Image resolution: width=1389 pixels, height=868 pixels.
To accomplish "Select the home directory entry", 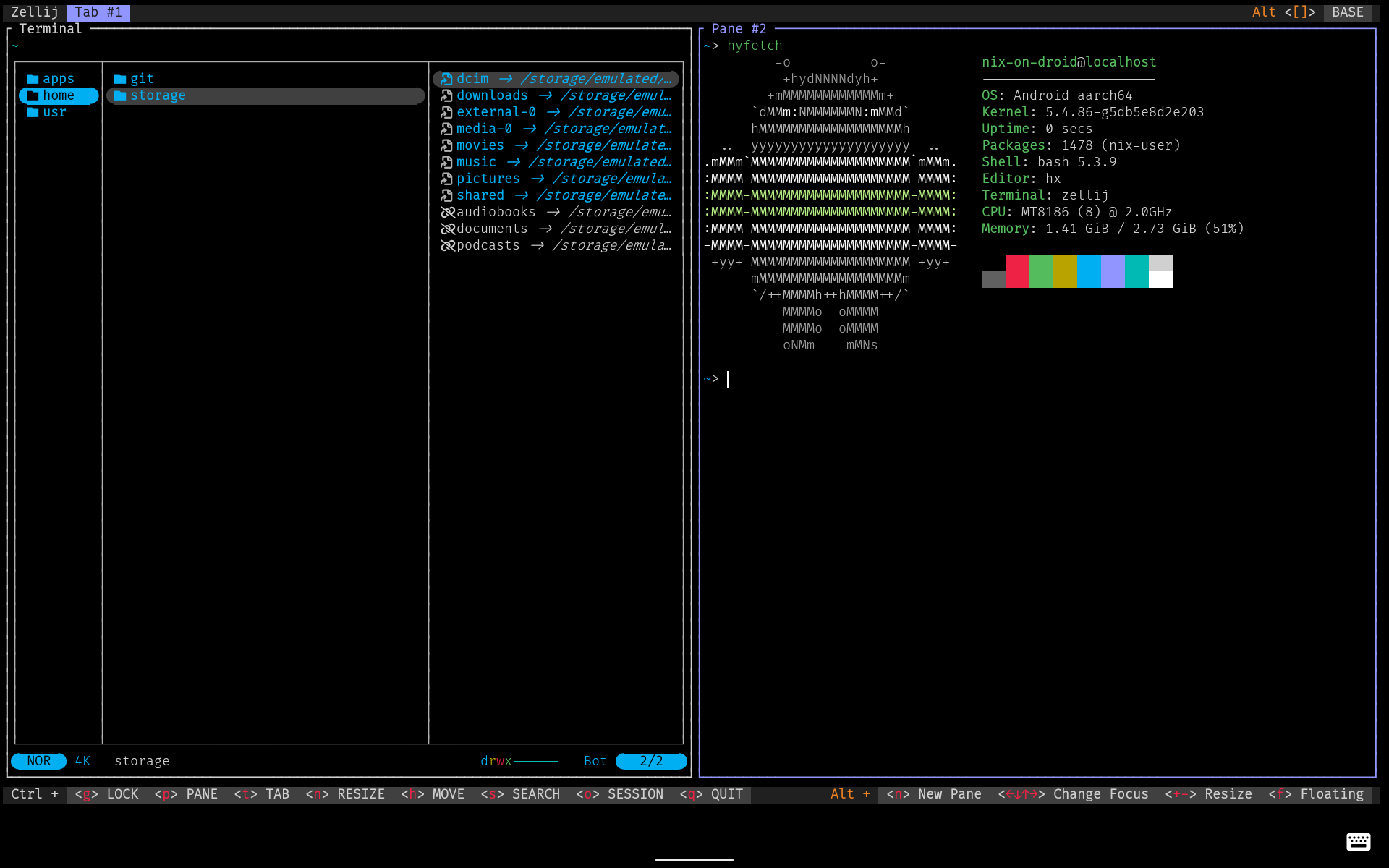I will [x=59, y=95].
